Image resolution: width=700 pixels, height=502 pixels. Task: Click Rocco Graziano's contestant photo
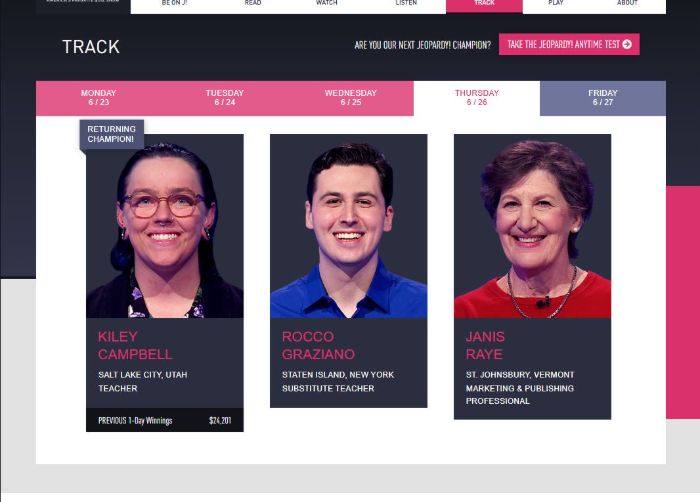[x=349, y=226]
